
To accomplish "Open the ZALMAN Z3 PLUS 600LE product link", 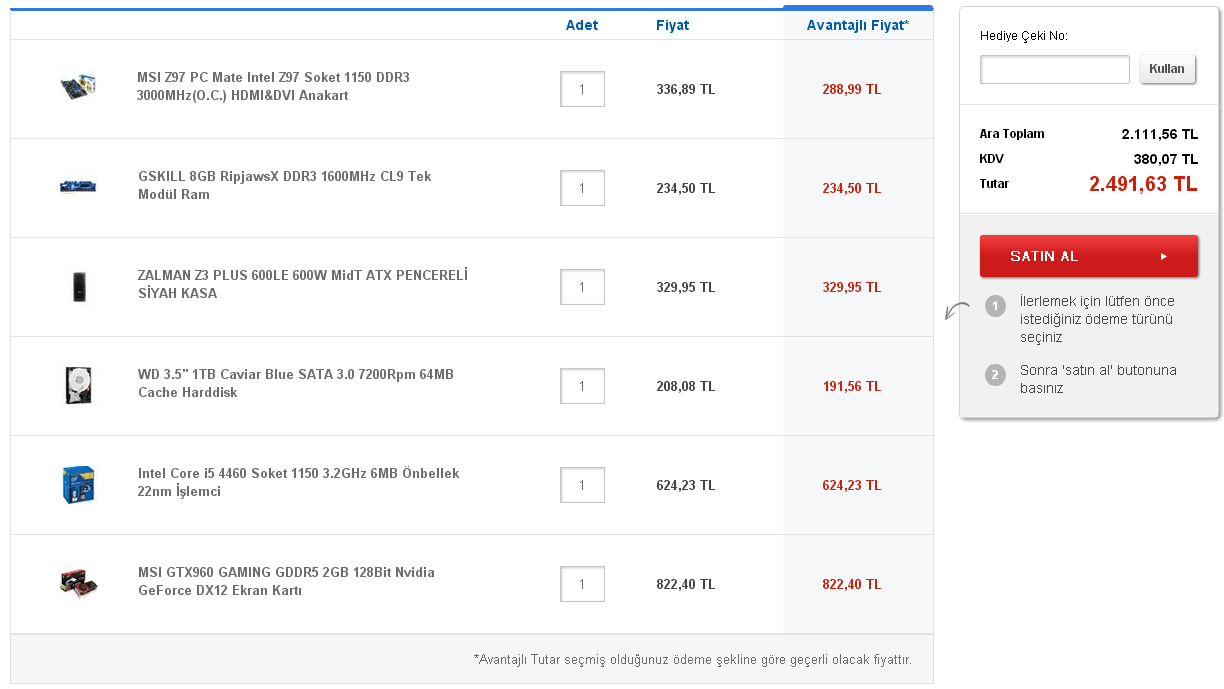I will click(302, 285).
